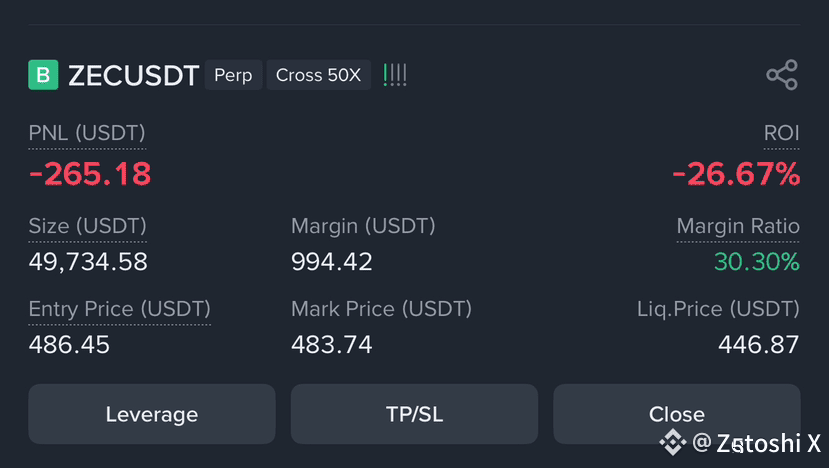Select the Cross 50X margin tag
829x468 pixels.
pos(318,75)
